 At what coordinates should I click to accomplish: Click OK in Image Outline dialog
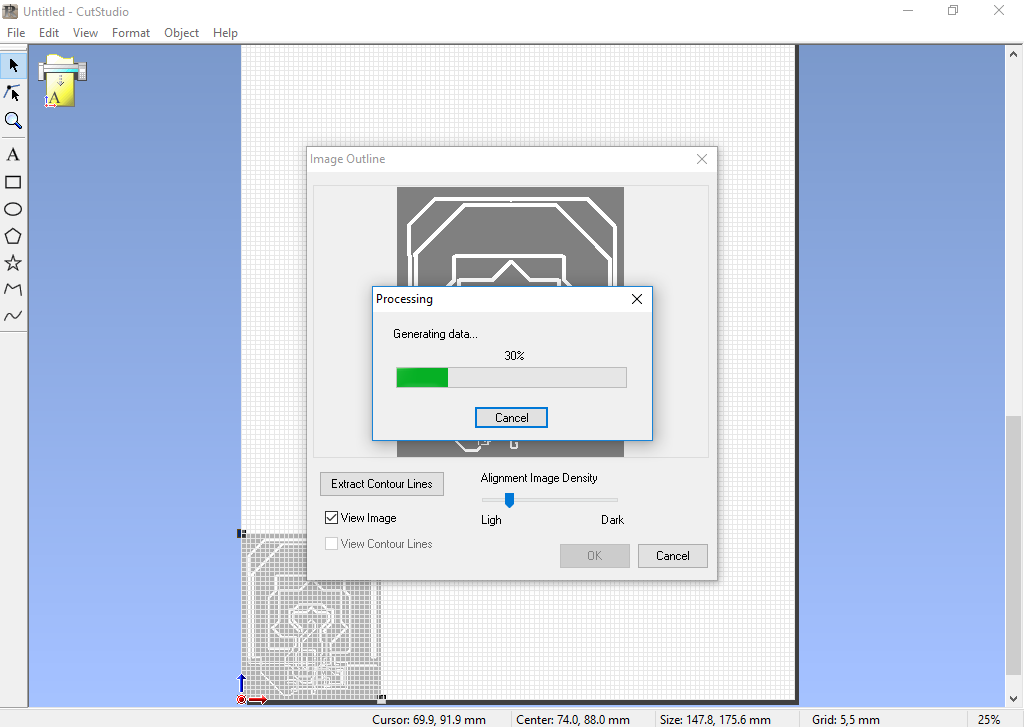point(594,556)
